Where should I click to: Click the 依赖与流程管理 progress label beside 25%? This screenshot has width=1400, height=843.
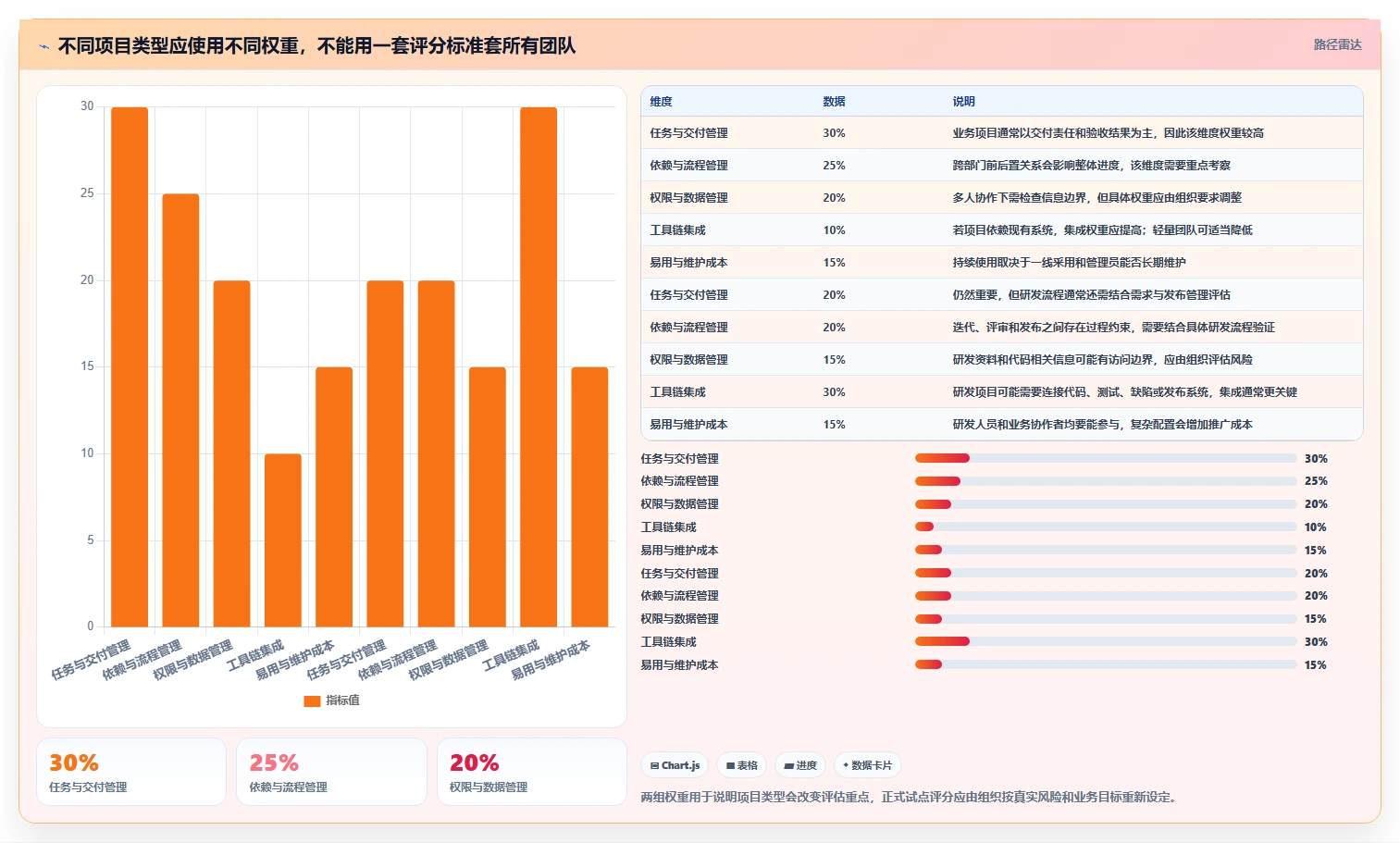point(679,481)
